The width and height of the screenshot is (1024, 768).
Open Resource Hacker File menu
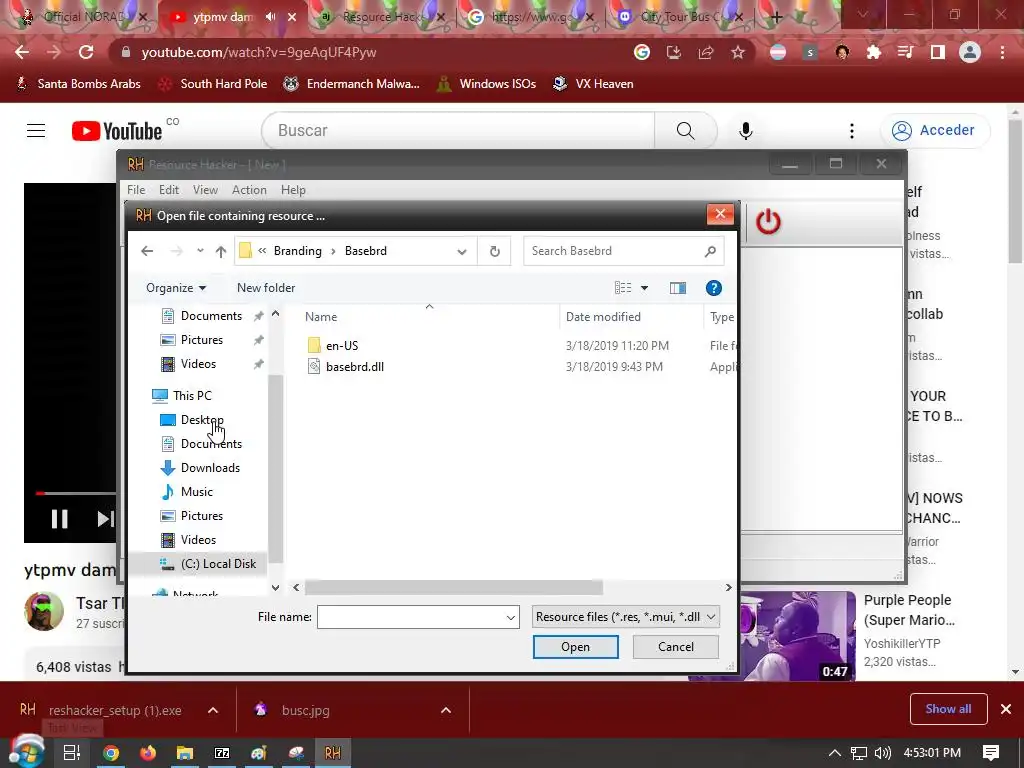[136, 190]
